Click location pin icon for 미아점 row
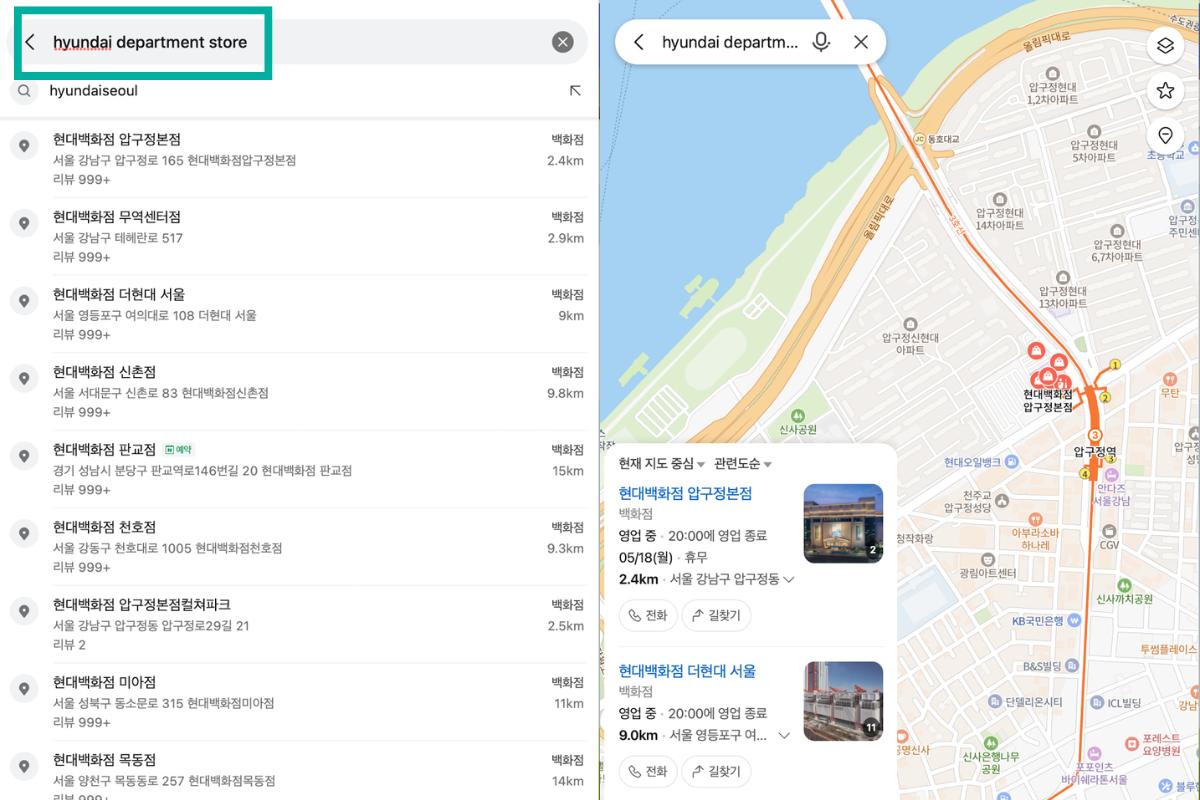 pyautogui.click(x=24, y=689)
